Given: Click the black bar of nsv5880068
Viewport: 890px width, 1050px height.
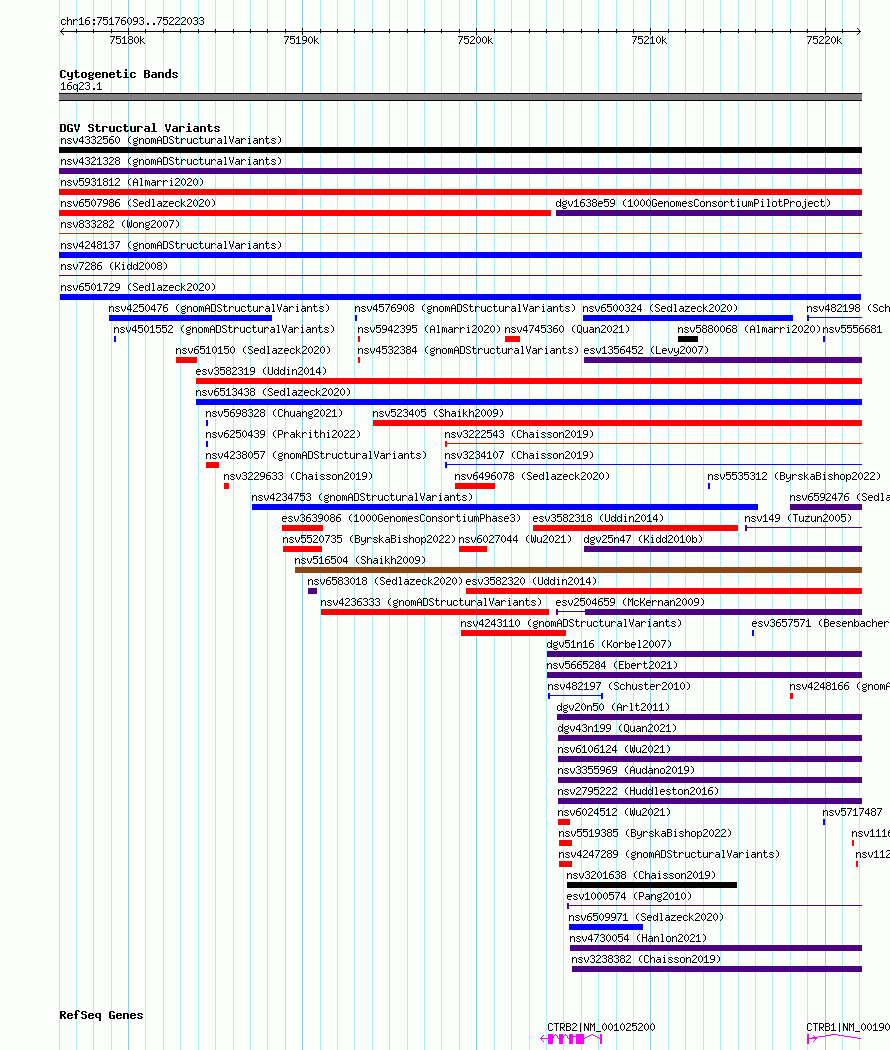Looking at the screenshot, I should pyautogui.click(x=688, y=340).
